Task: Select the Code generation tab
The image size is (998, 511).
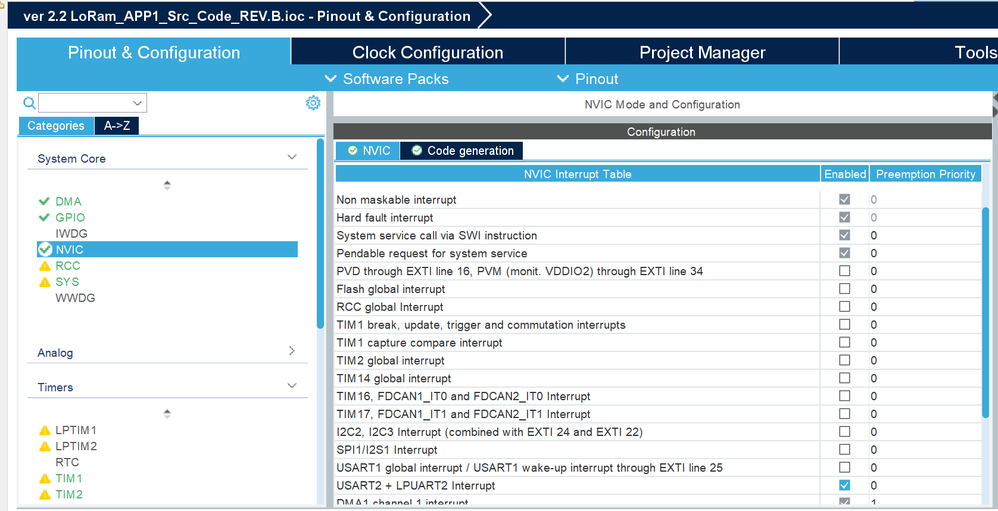Action: pos(462,151)
